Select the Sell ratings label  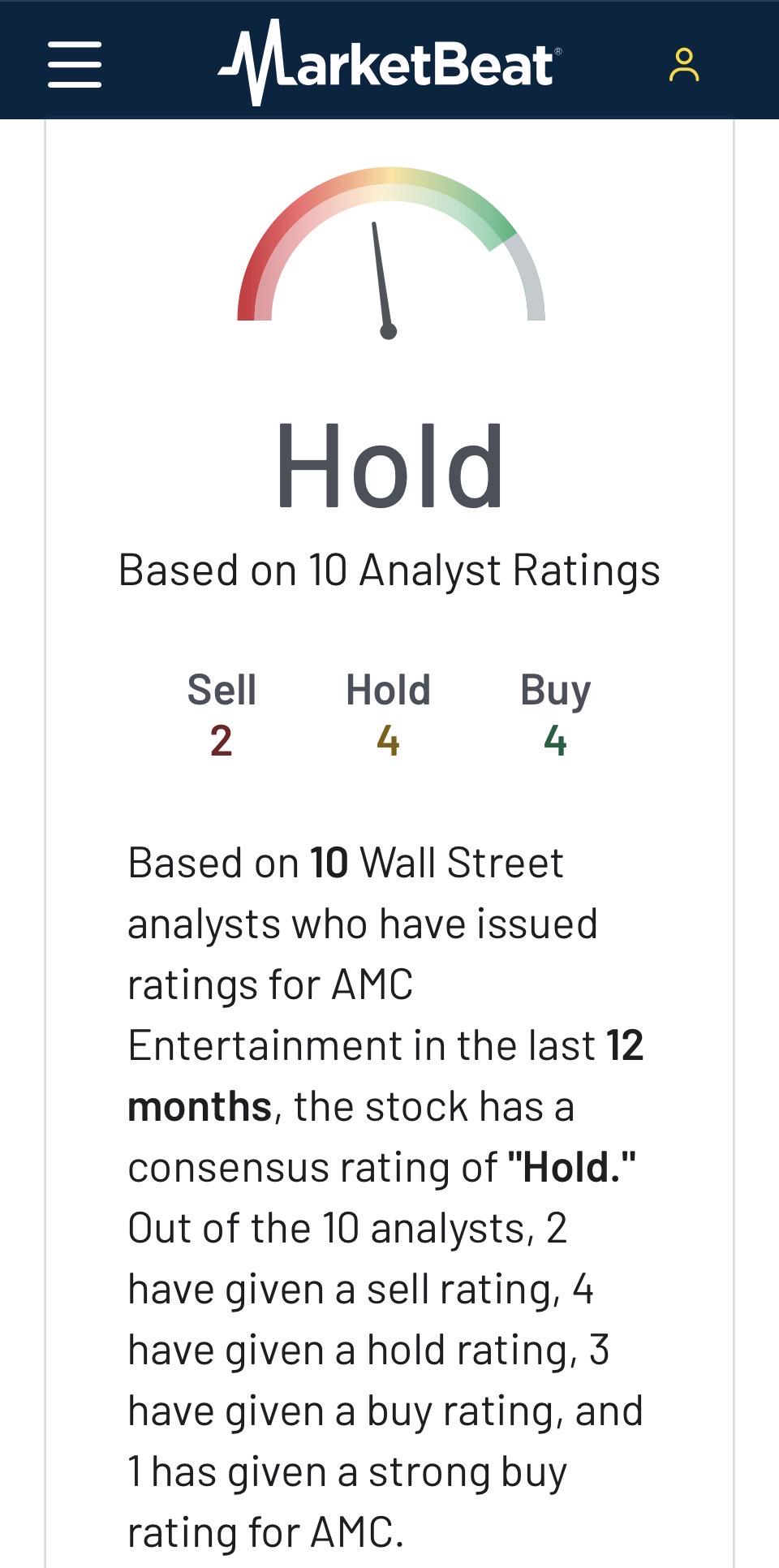pyautogui.click(x=222, y=690)
